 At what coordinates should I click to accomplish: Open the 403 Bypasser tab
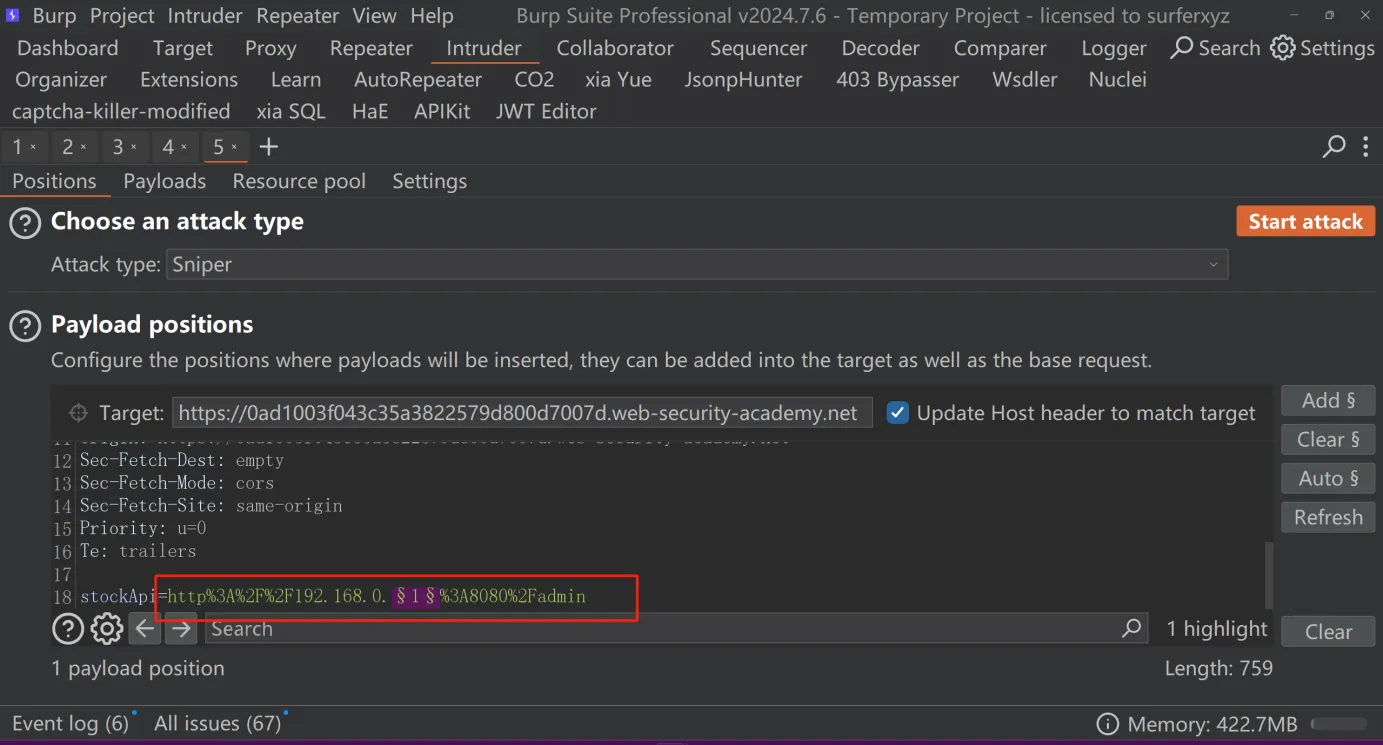click(898, 80)
